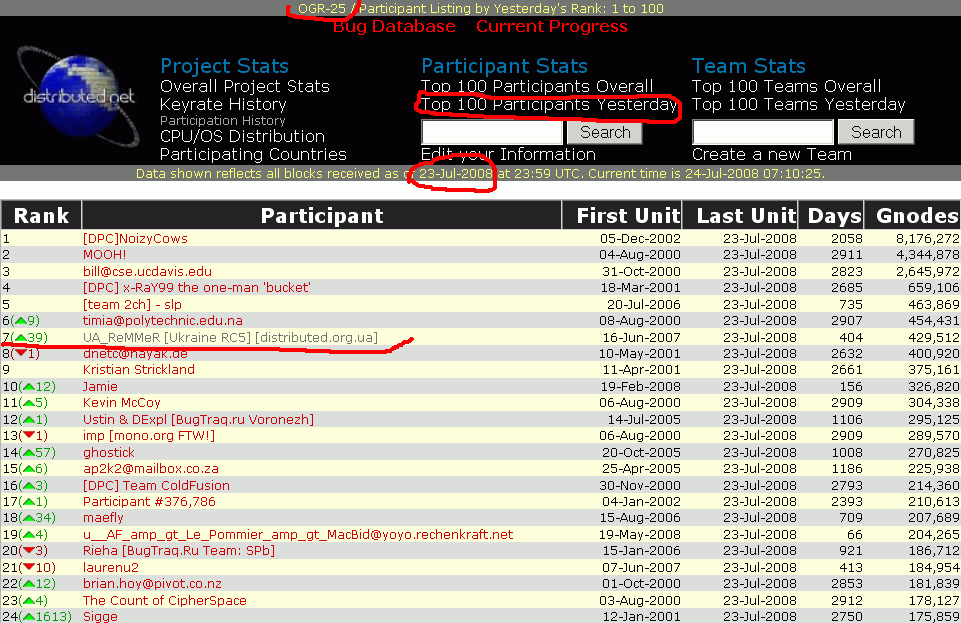Image resolution: width=961 pixels, height=623 pixels.
Task: Open Ustin & DExpl [BugTraq.ru Voronezh]
Action: [198, 420]
